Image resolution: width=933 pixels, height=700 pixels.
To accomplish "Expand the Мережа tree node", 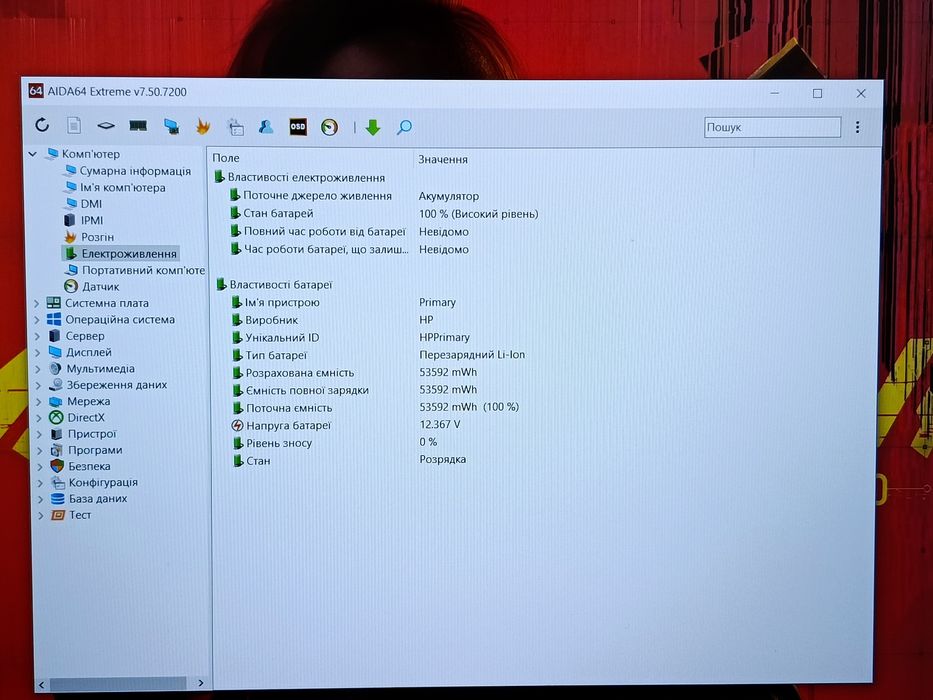I will tap(39, 402).
